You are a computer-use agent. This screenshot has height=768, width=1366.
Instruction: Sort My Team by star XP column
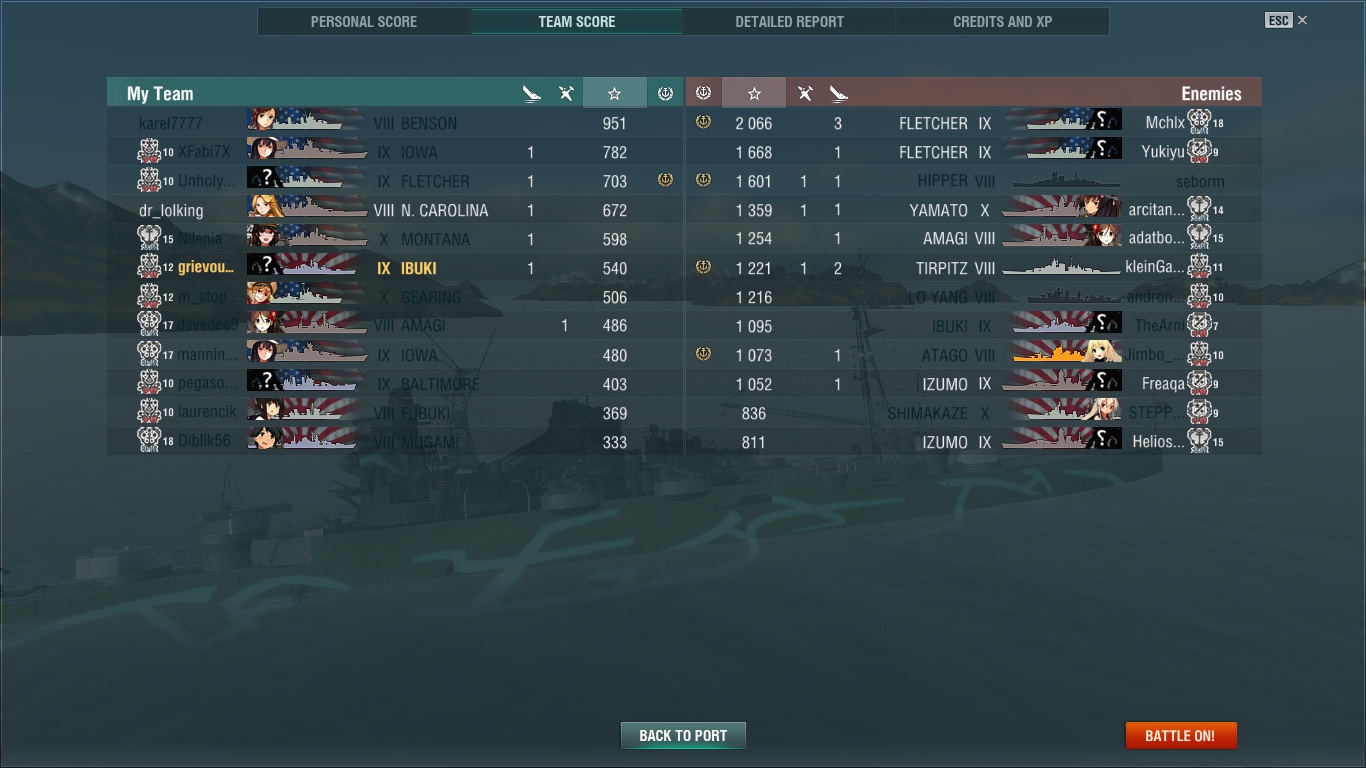(x=614, y=93)
